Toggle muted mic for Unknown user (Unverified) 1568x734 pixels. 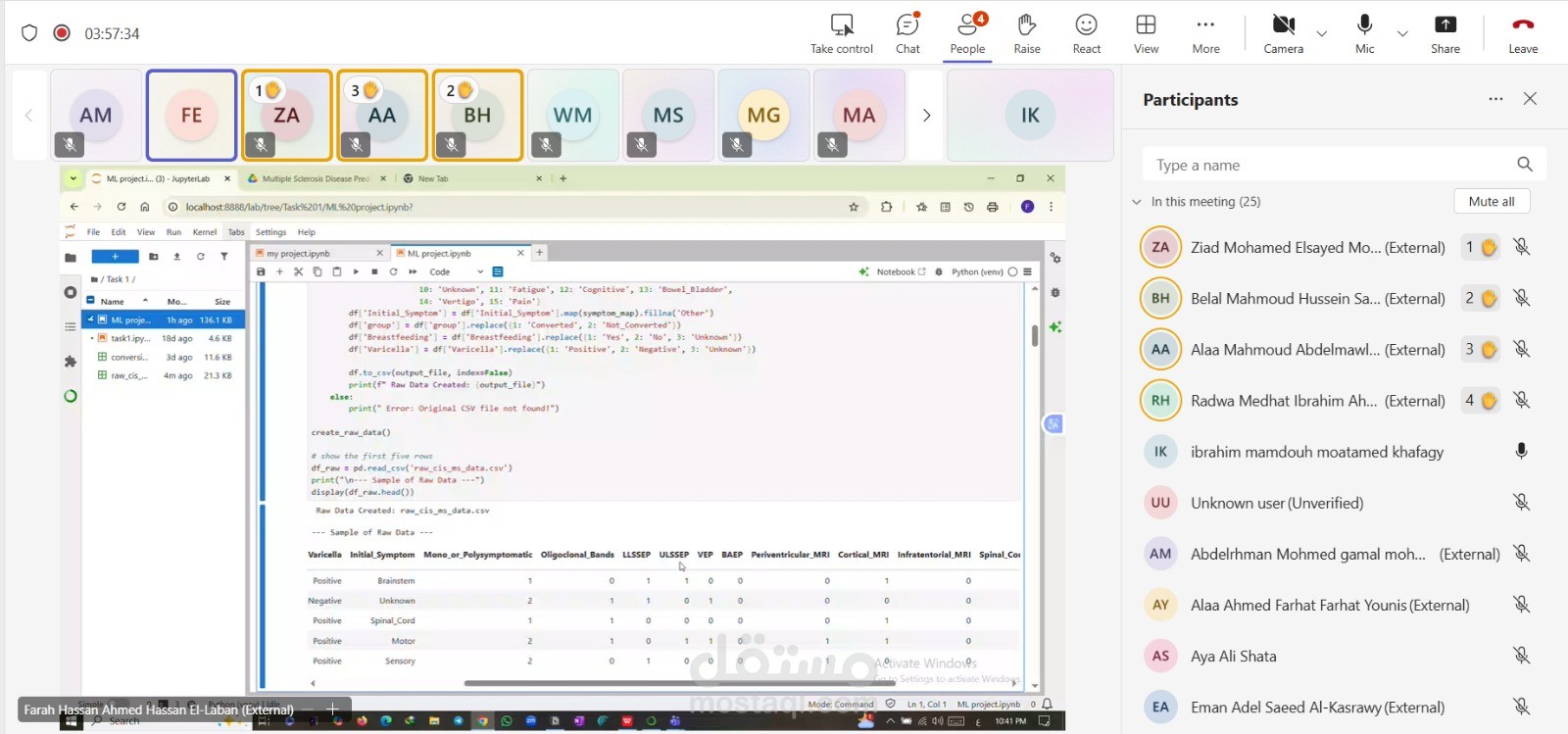click(1521, 503)
